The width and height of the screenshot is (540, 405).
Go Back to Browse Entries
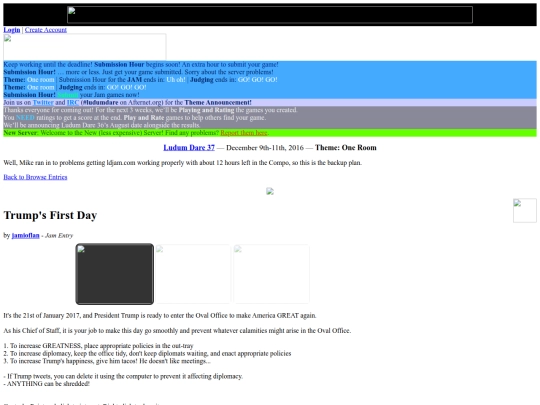coord(35,177)
